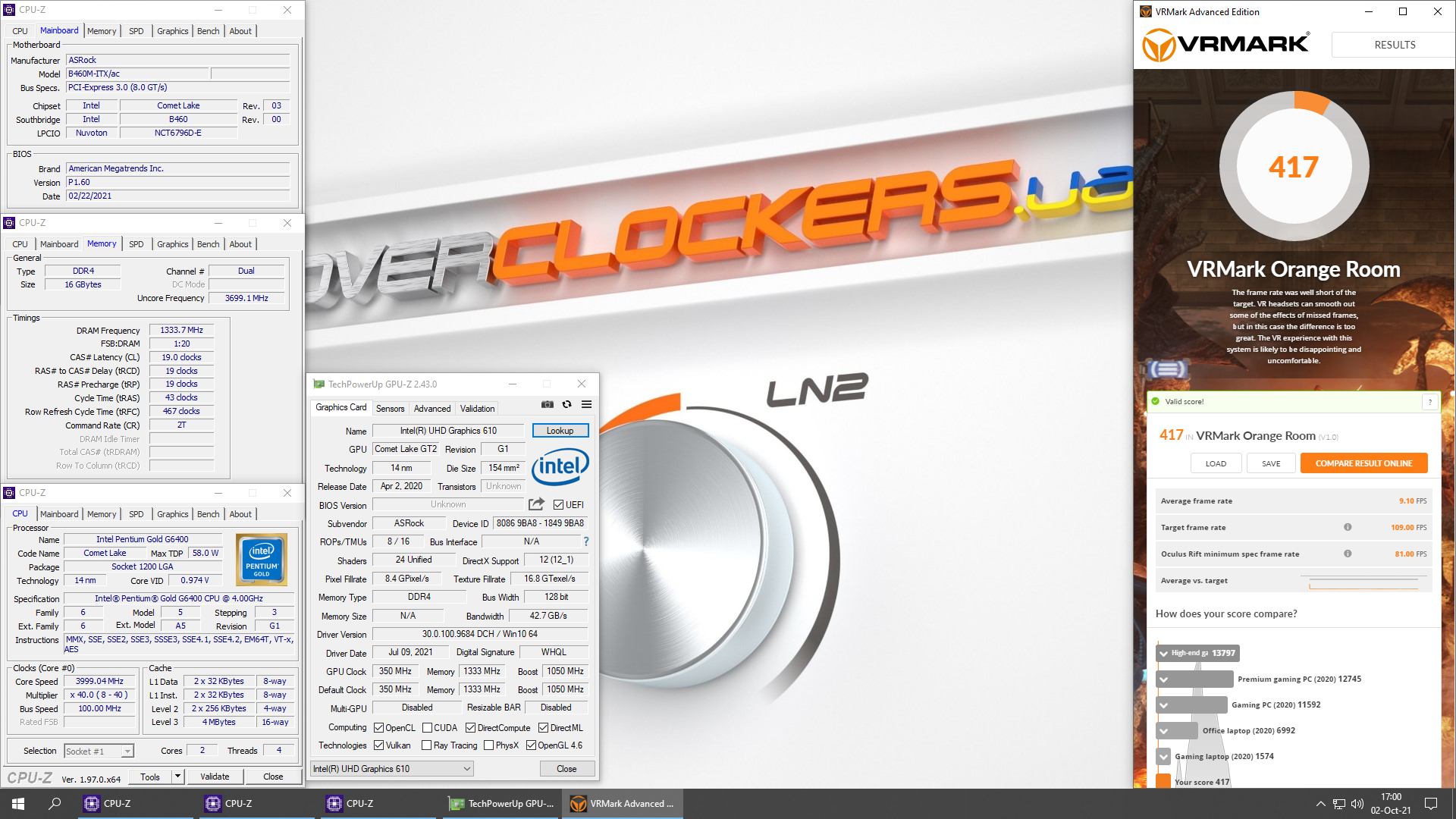The width and height of the screenshot is (1456, 819).
Task: Click the Valid score help question mark
Action: coord(1429,402)
